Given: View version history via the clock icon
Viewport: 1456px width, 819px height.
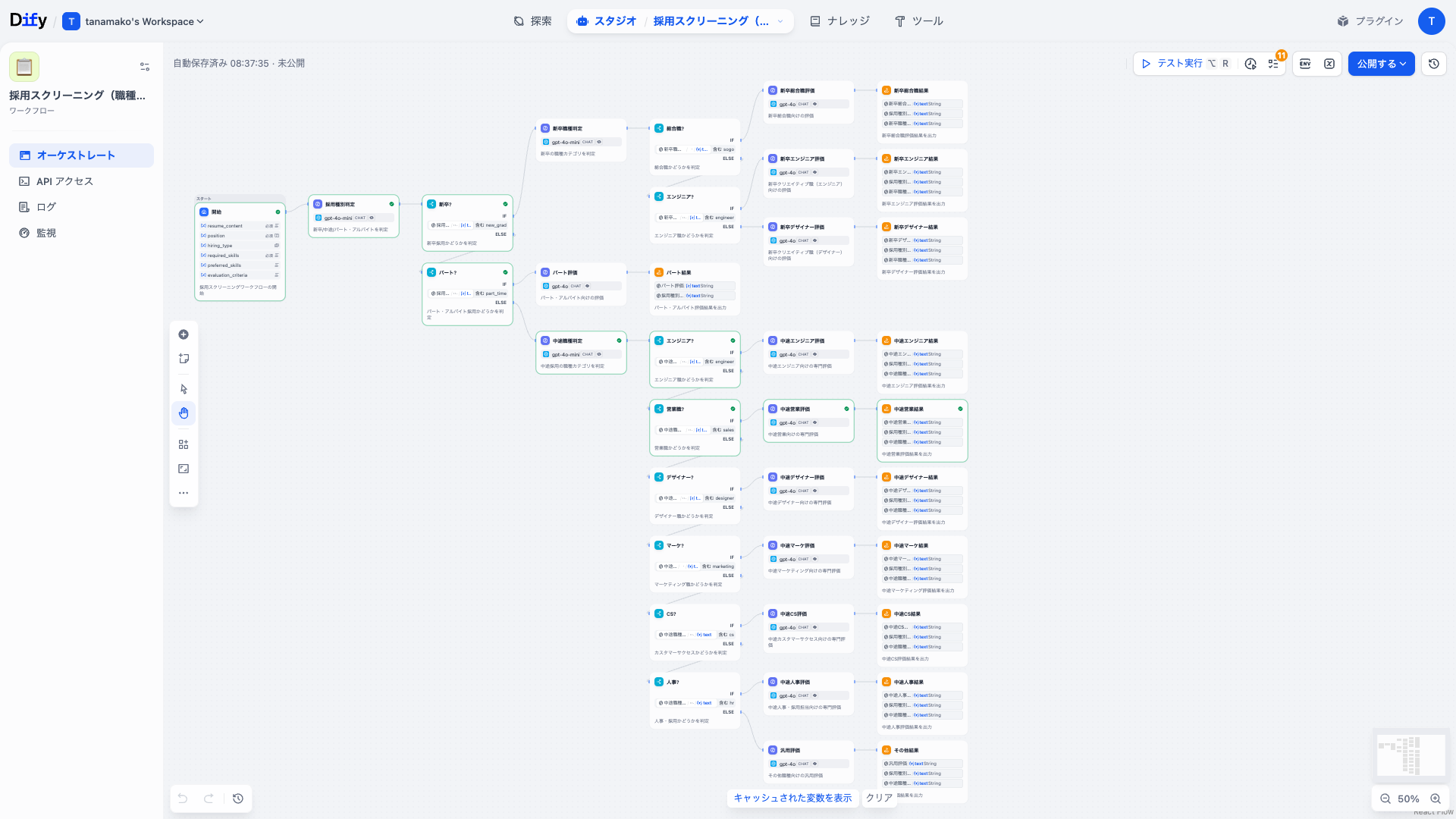Looking at the screenshot, I should pos(1433,64).
